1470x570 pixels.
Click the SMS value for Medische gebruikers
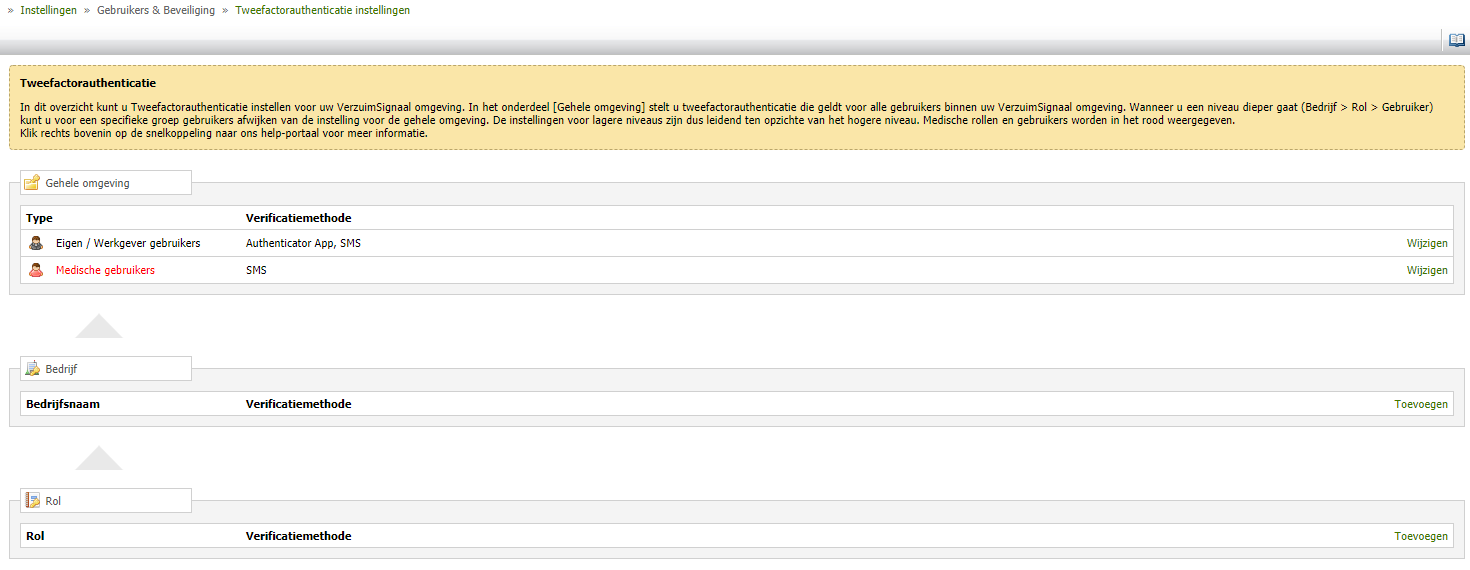(x=256, y=270)
